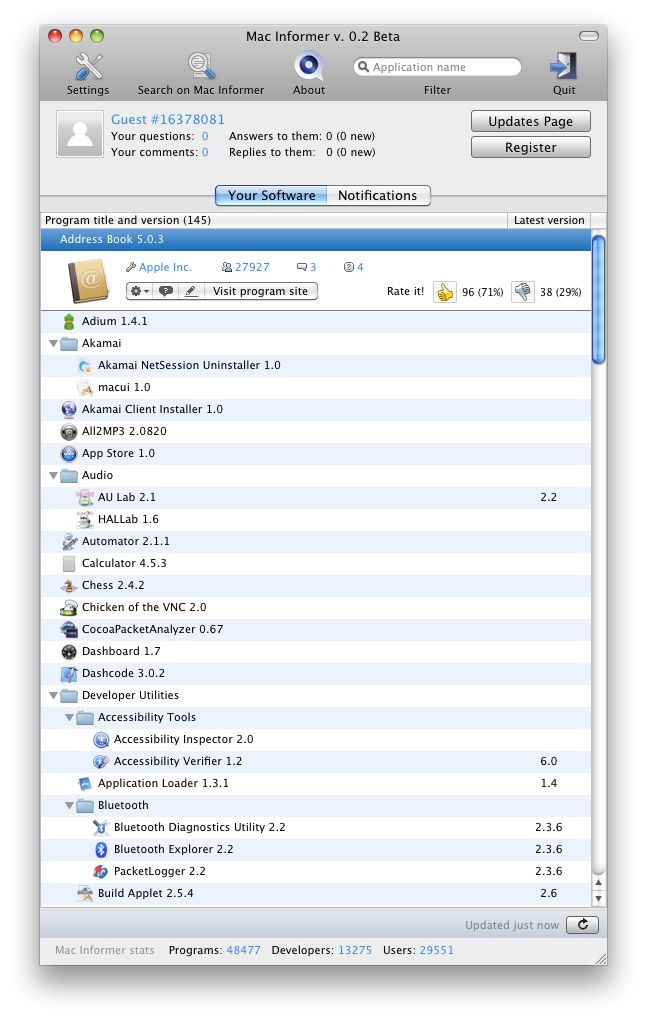Click the Bluetooth Explorer icon
This screenshot has width=647, height=1020.
pyautogui.click(x=101, y=850)
